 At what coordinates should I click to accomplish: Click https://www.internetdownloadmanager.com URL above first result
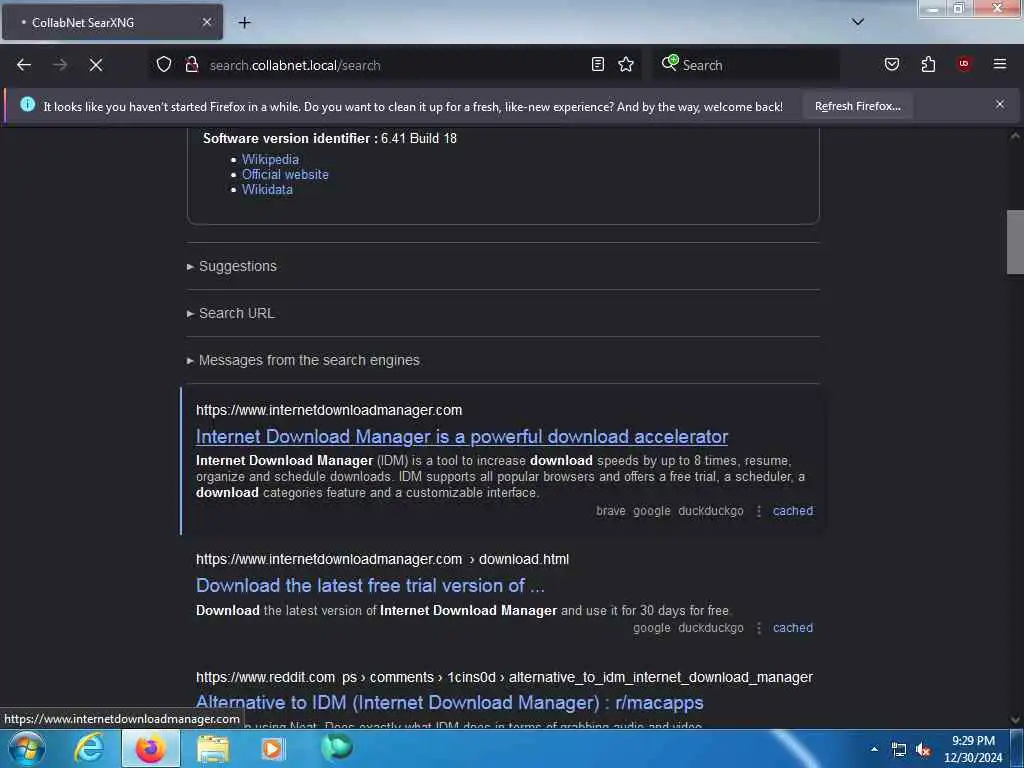(329, 410)
